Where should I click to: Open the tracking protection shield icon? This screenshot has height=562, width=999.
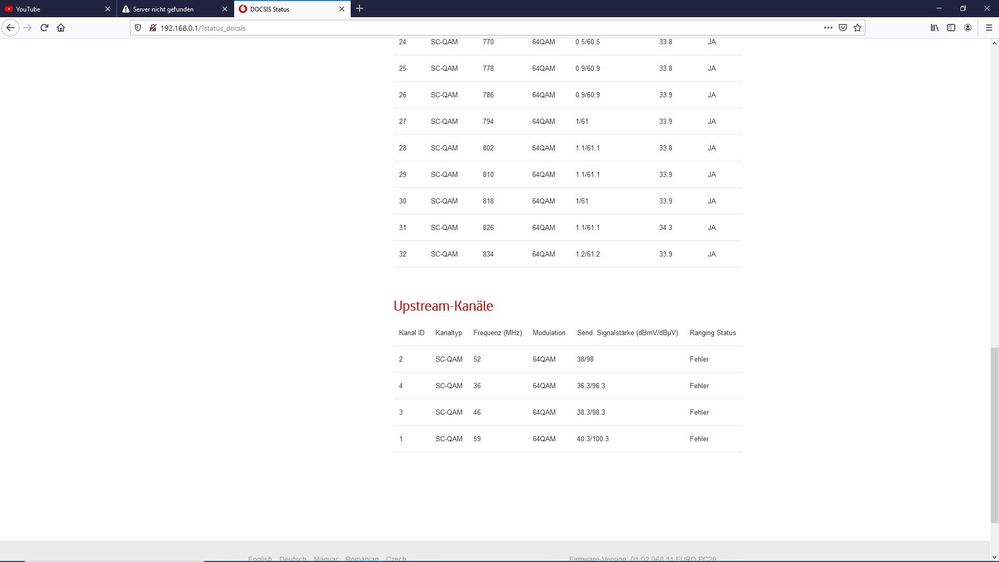click(138, 28)
